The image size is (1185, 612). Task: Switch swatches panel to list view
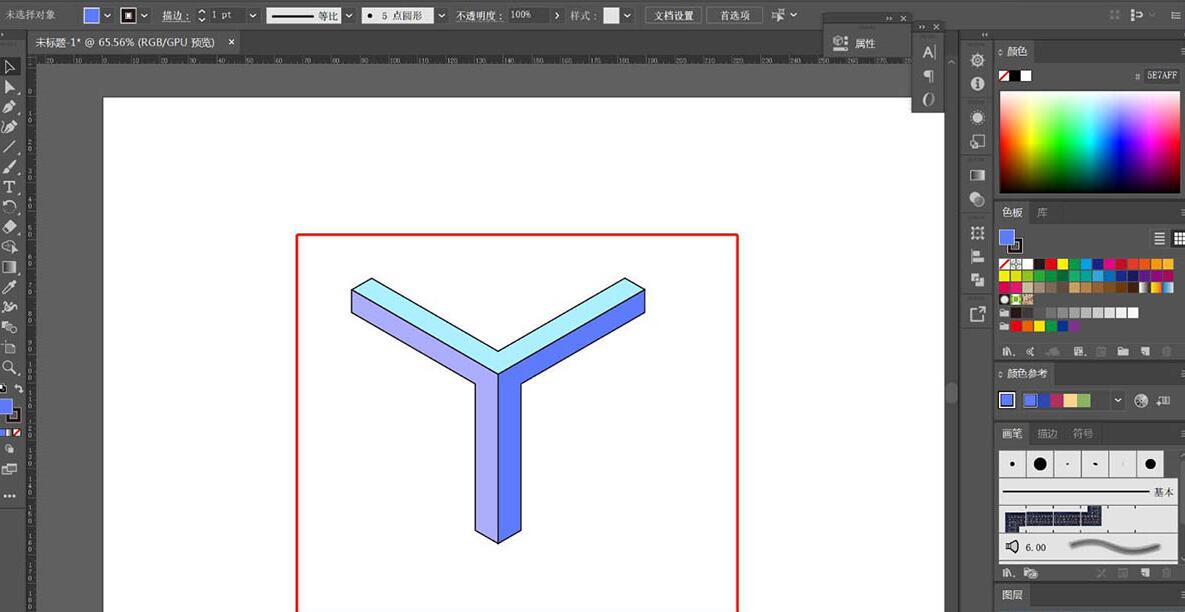[x=1160, y=238]
